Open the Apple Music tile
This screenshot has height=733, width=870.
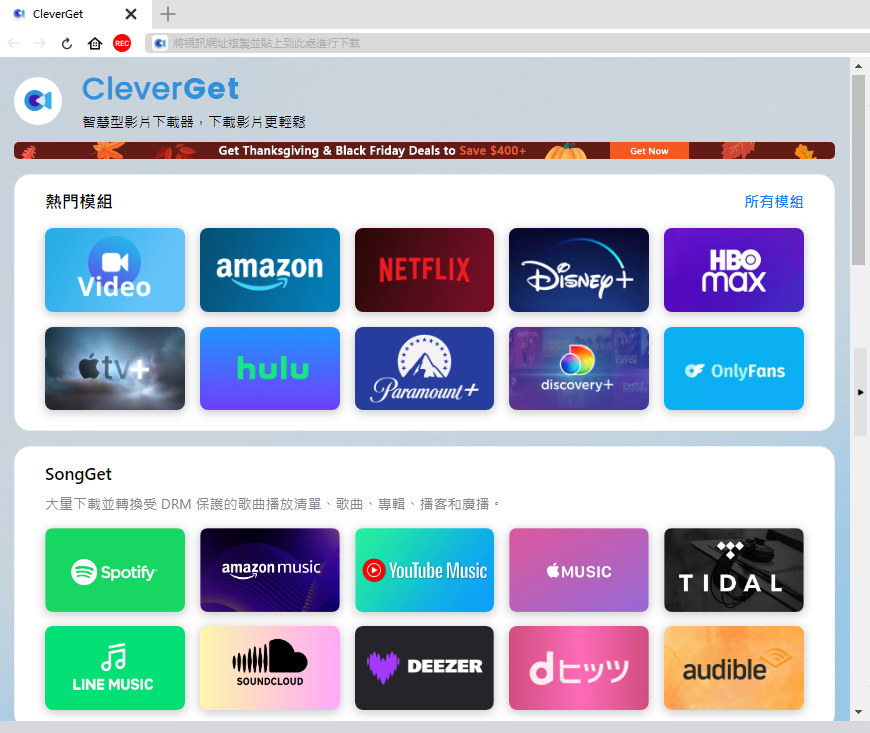pos(579,570)
